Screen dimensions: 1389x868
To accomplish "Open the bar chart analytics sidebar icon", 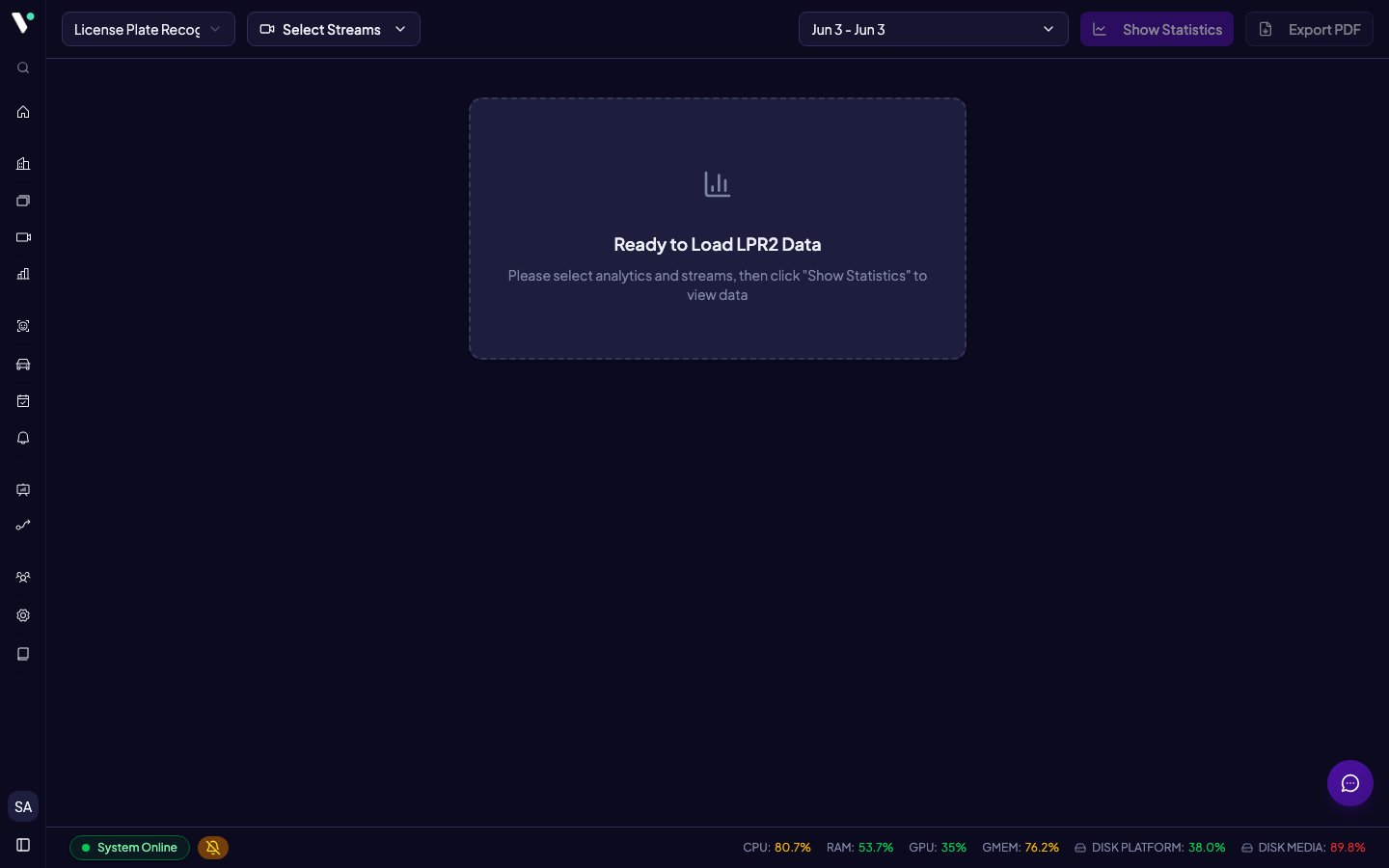I will coord(23,274).
